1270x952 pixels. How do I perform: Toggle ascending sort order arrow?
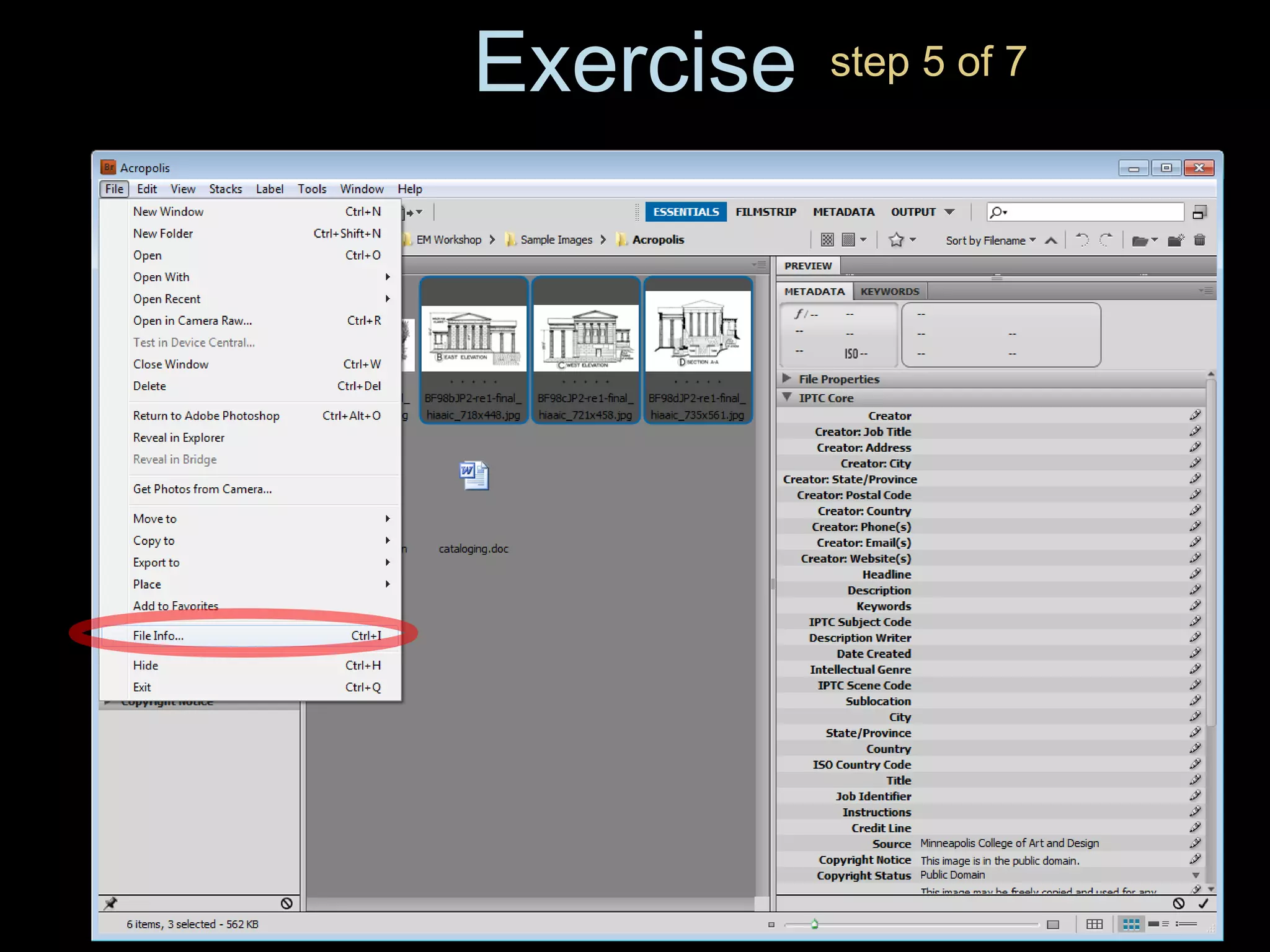click(x=1050, y=240)
